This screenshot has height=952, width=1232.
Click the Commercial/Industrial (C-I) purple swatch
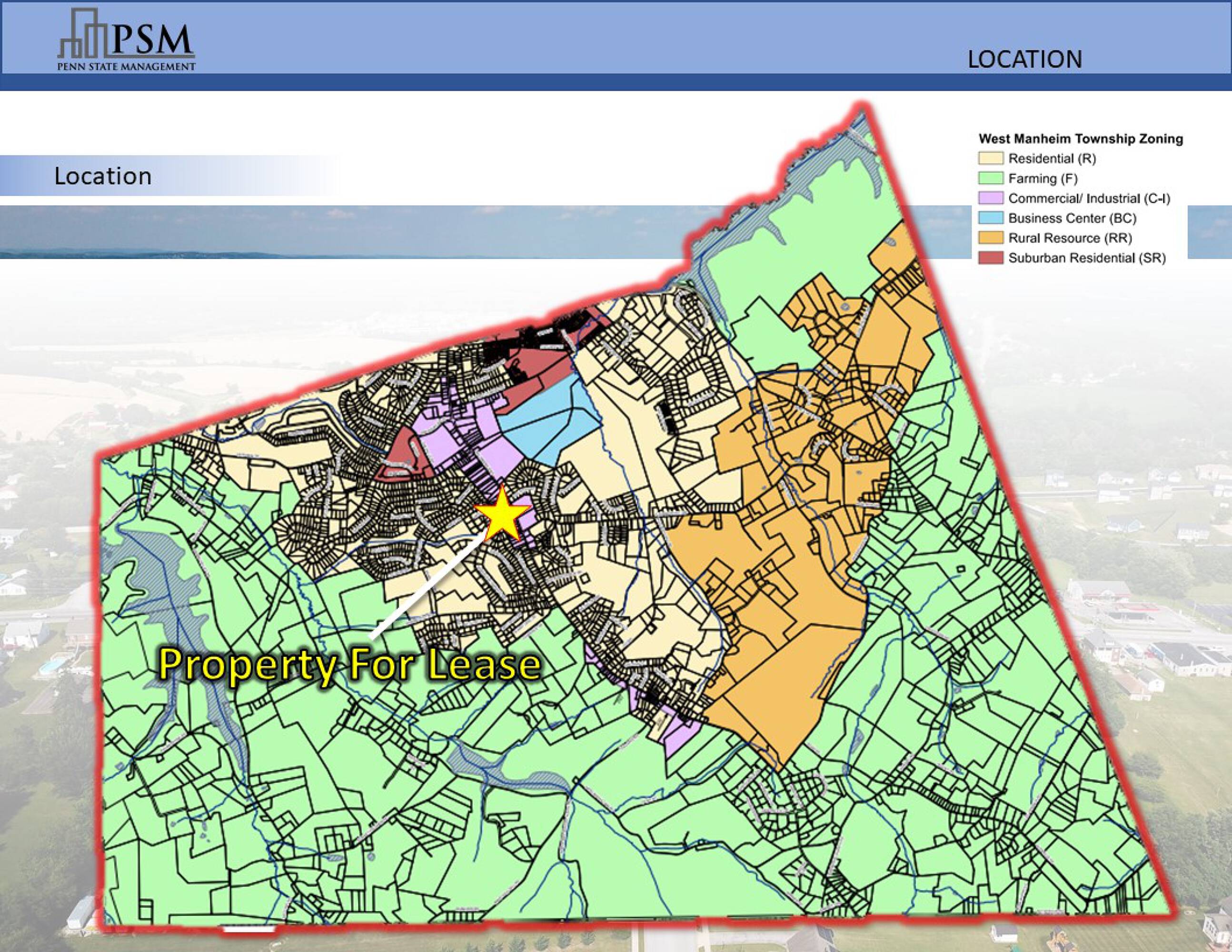(x=990, y=198)
